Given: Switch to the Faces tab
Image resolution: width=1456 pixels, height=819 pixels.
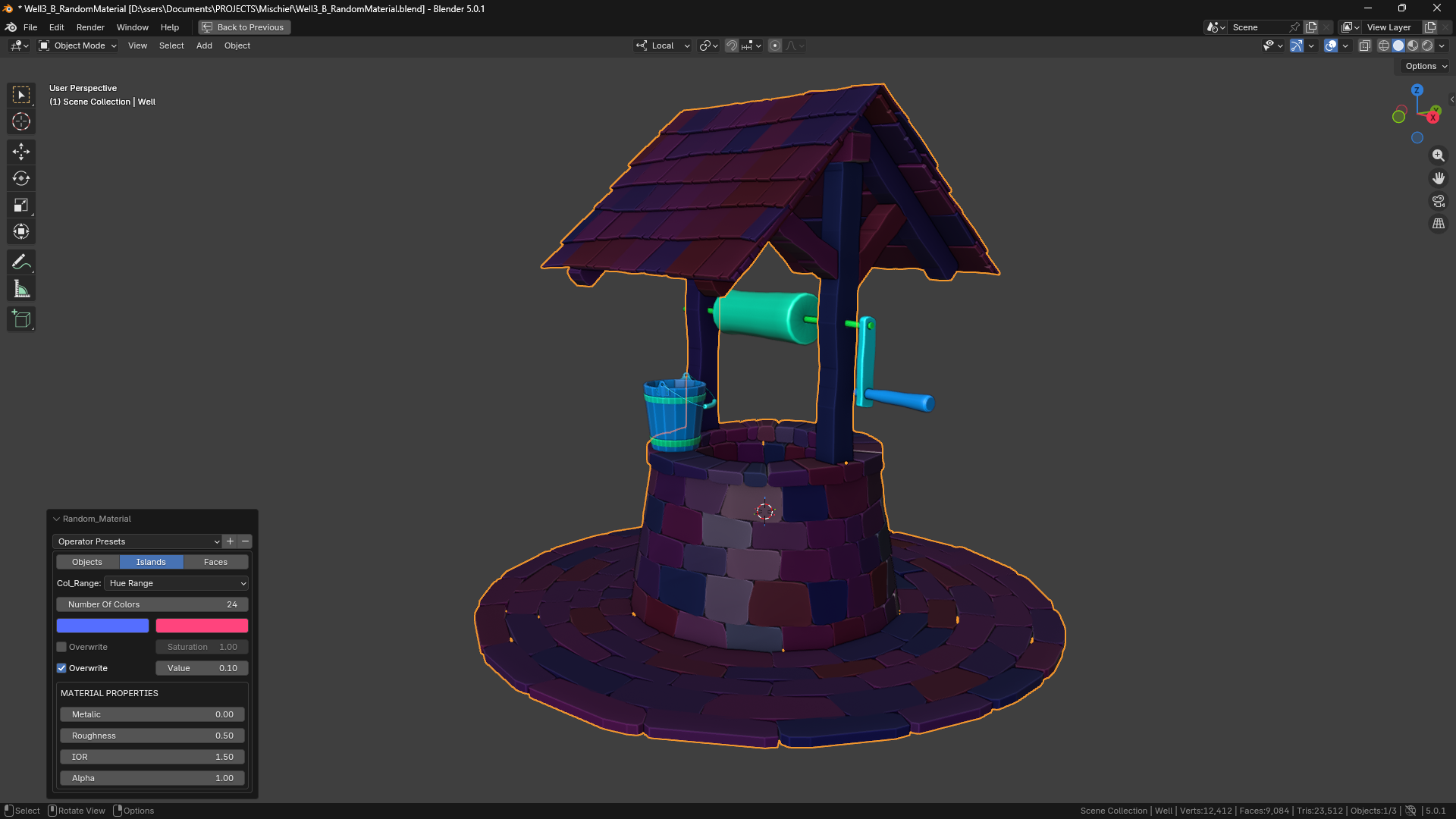Looking at the screenshot, I should 215,562.
